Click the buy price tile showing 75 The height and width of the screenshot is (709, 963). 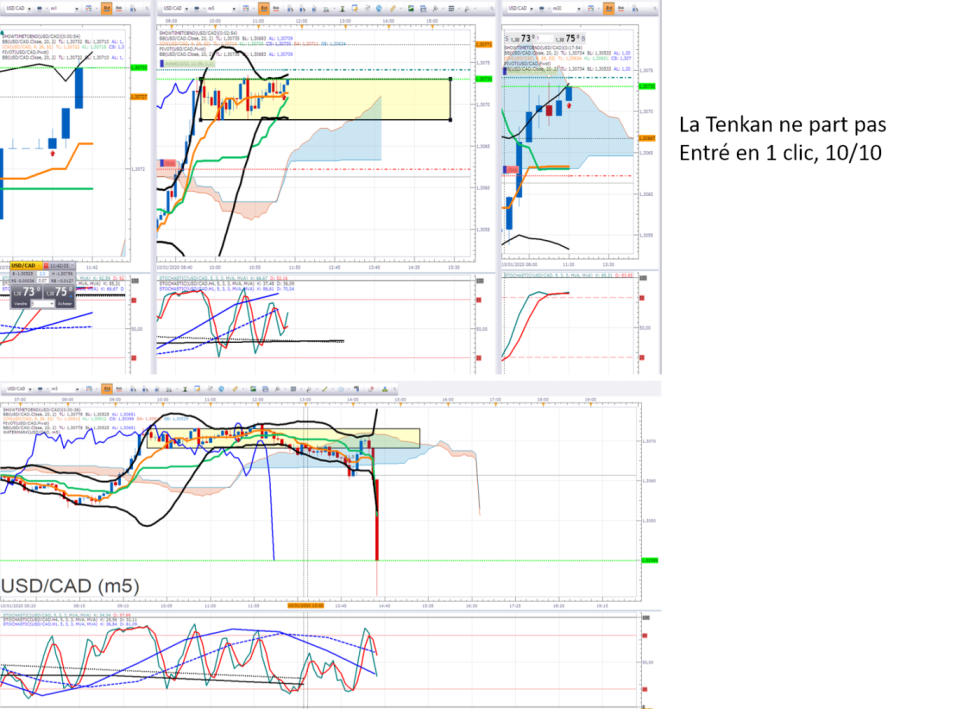click(59, 292)
